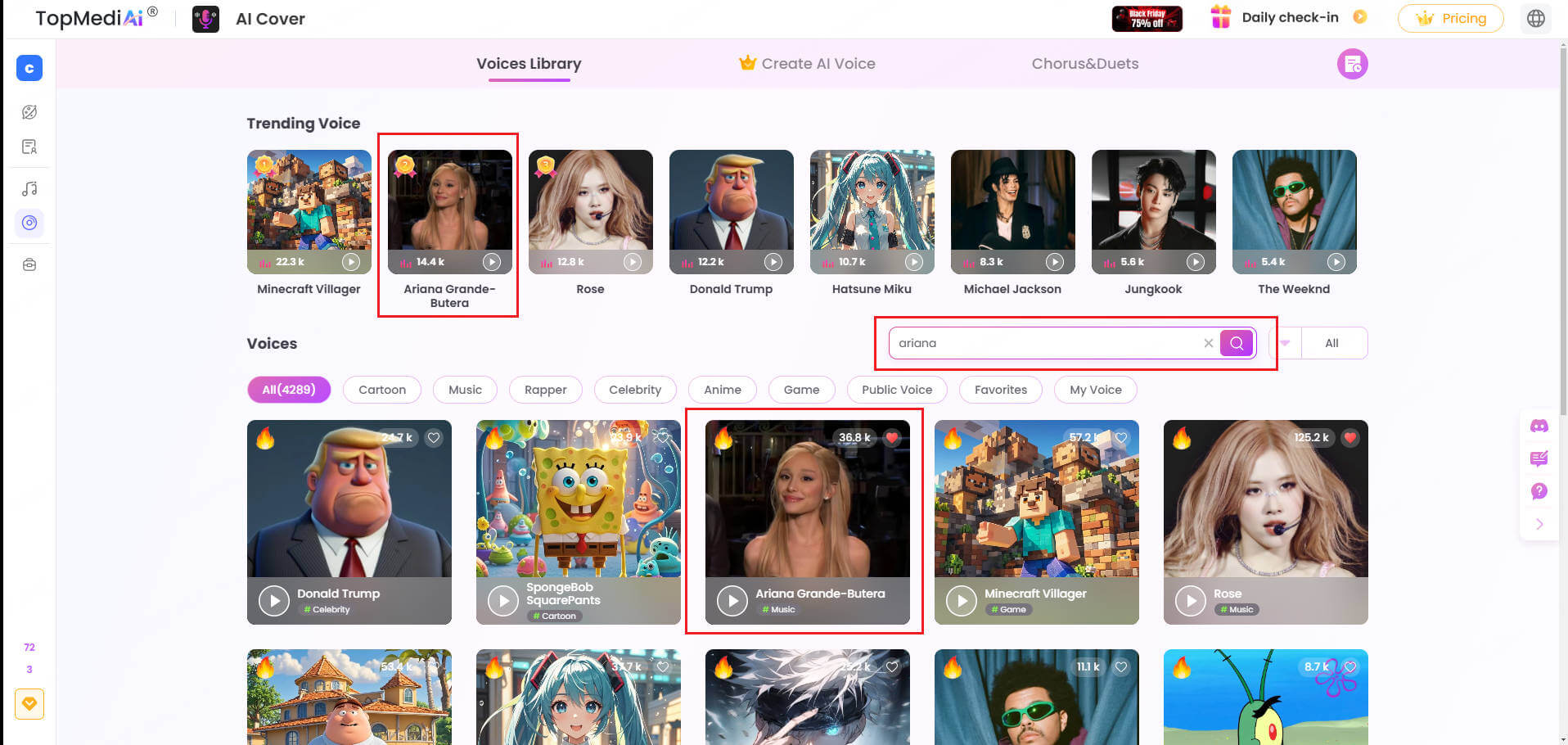1568x745 pixels.
Task: Unfavorite Ariana Grande-Butera voice card heart
Action: (x=892, y=438)
